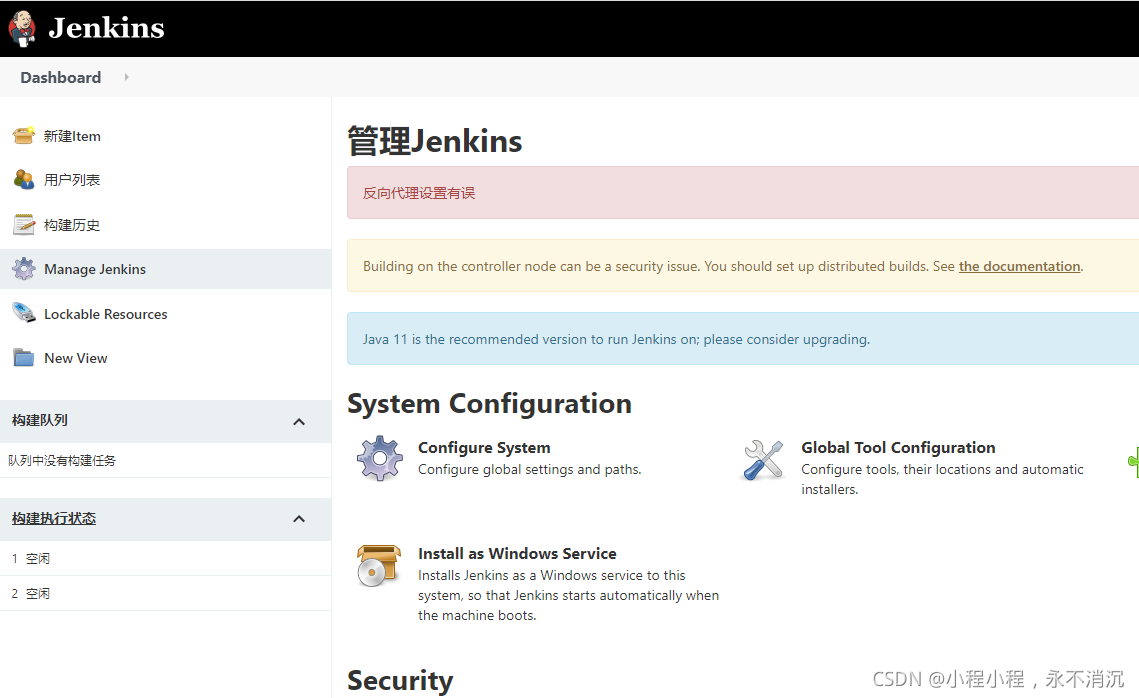Open the 构建历史 sidebar link

click(x=72, y=225)
